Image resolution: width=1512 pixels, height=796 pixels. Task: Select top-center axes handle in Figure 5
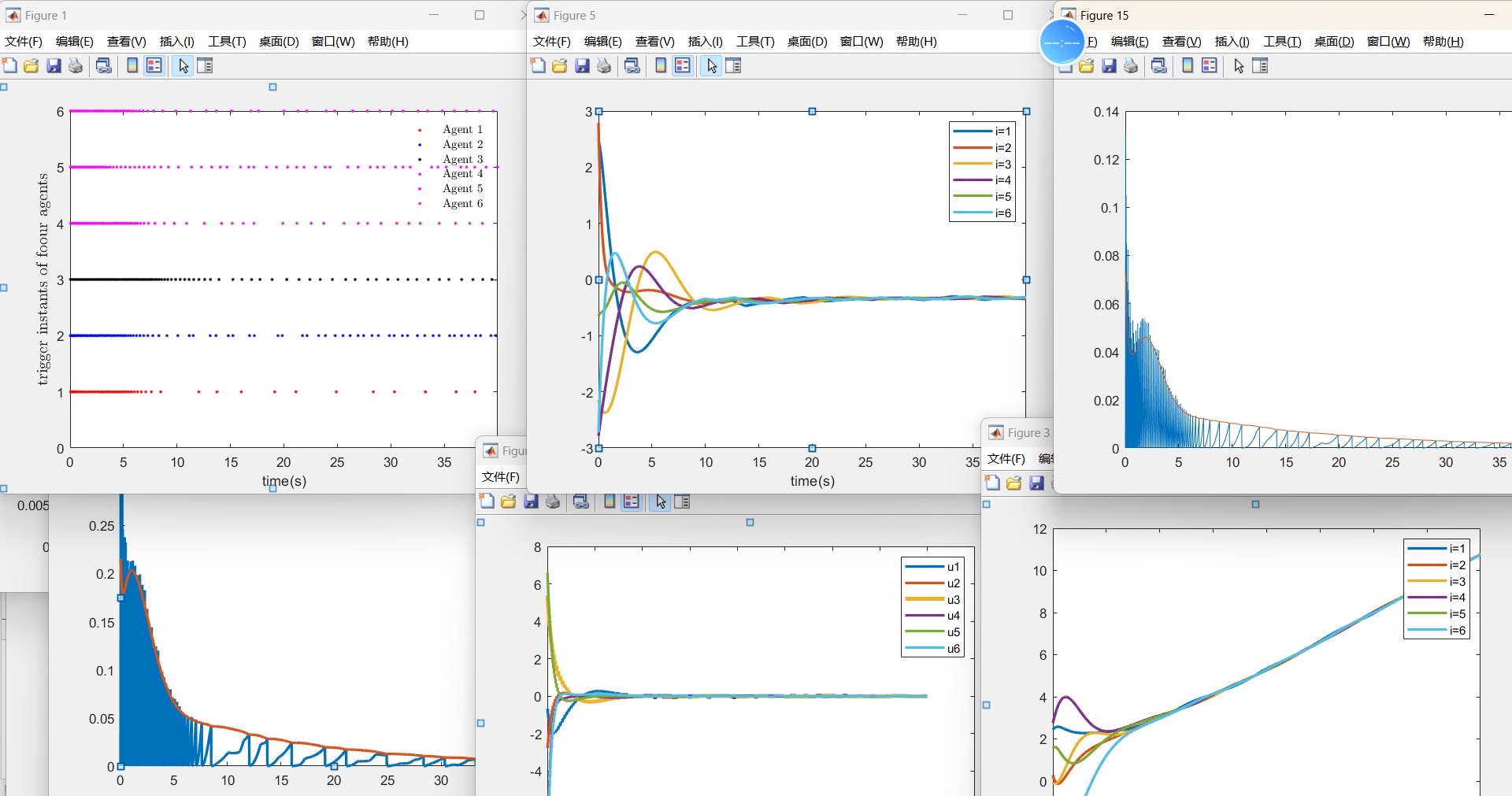[x=812, y=111]
